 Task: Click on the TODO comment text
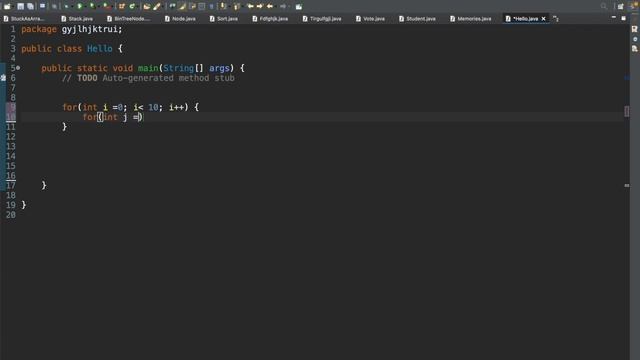click(149, 78)
